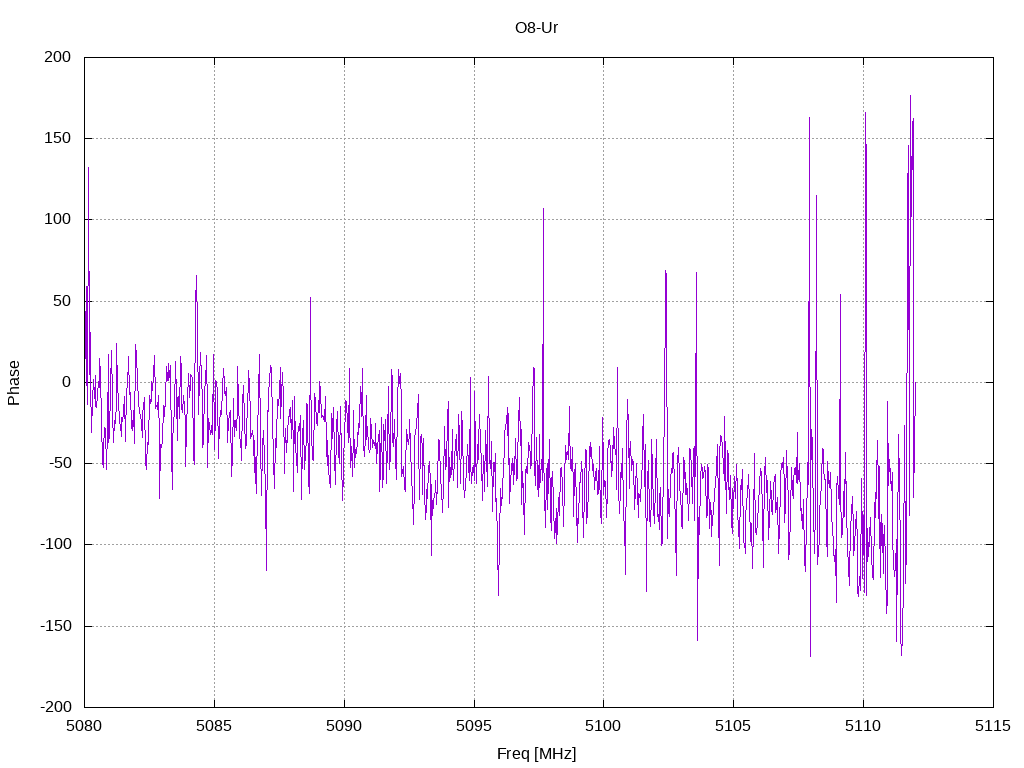Click x-axis tick label 5095
This screenshot has height=768, width=1024.
[x=474, y=726]
